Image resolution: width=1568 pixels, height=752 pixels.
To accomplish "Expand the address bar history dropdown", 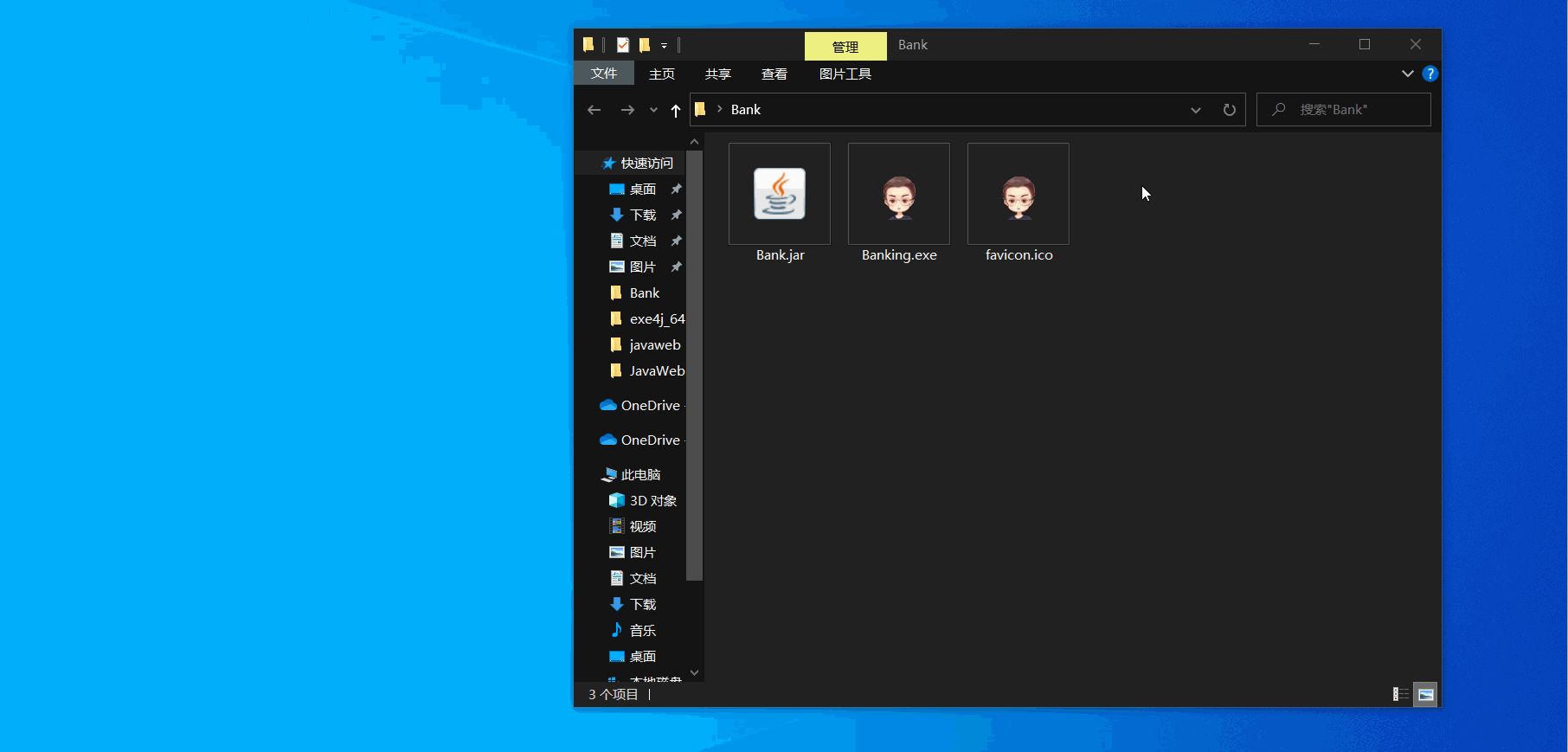I will coord(1196,110).
